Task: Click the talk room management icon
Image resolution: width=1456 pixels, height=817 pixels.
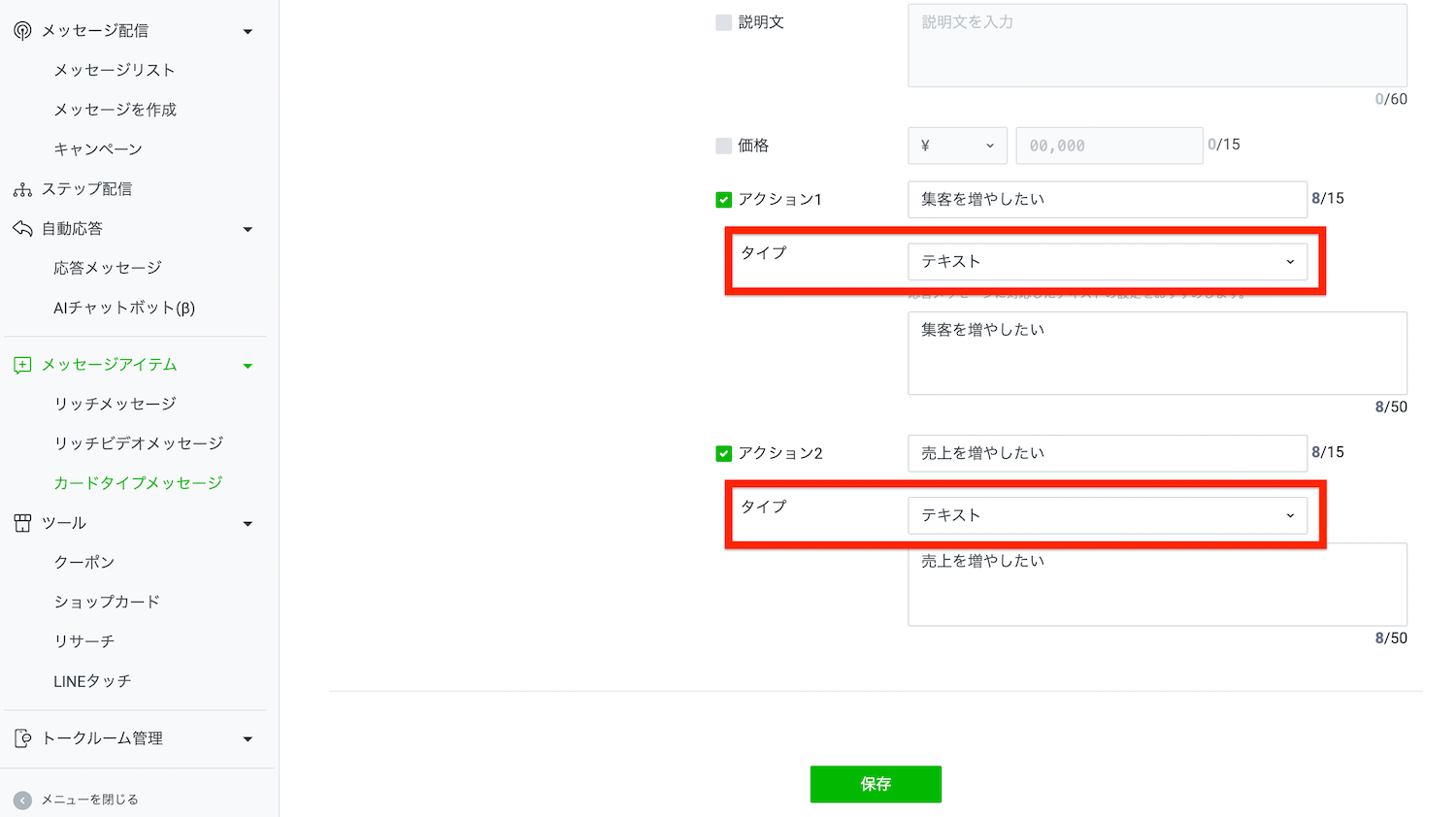Action: 22,738
